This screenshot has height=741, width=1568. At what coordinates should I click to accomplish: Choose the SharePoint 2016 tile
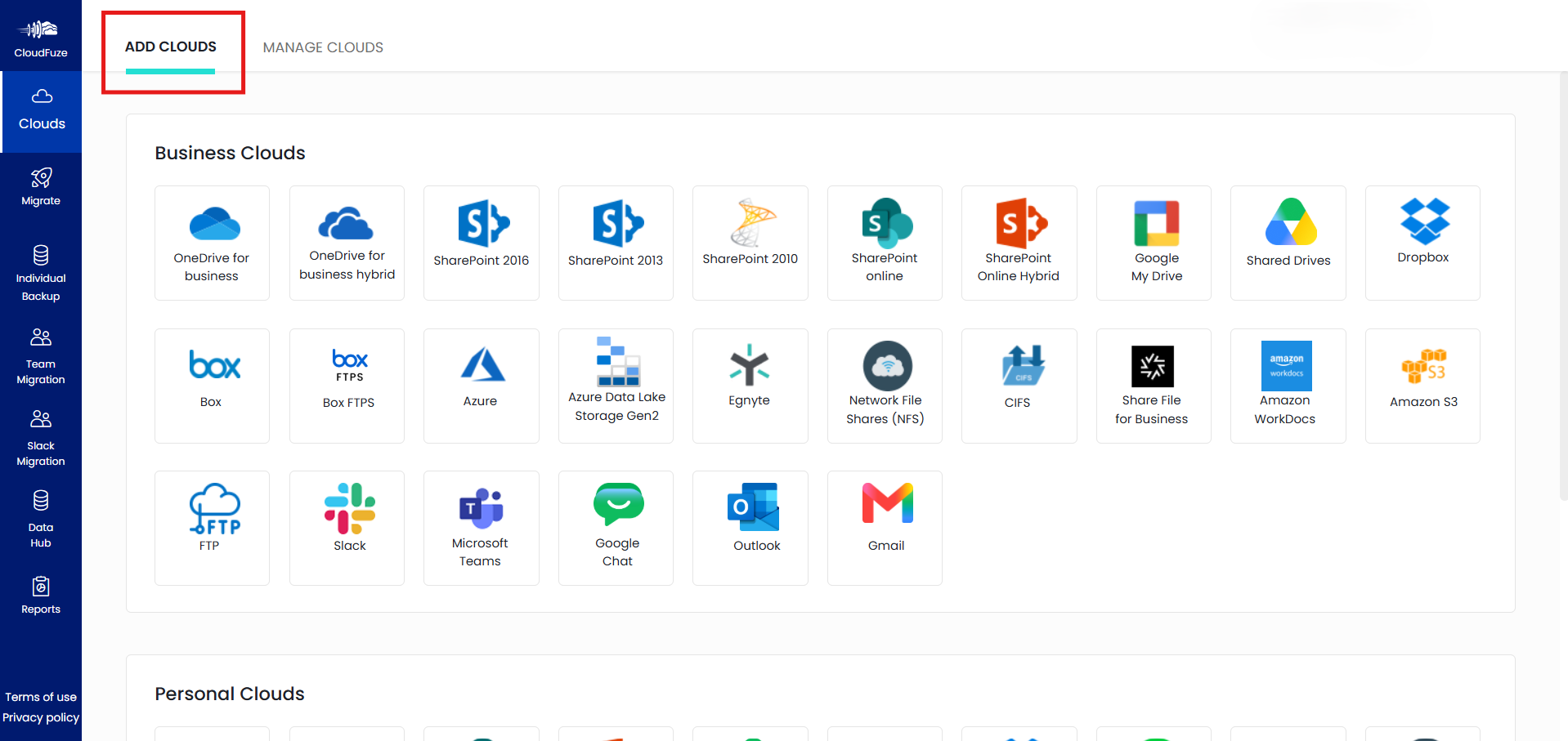pos(482,243)
